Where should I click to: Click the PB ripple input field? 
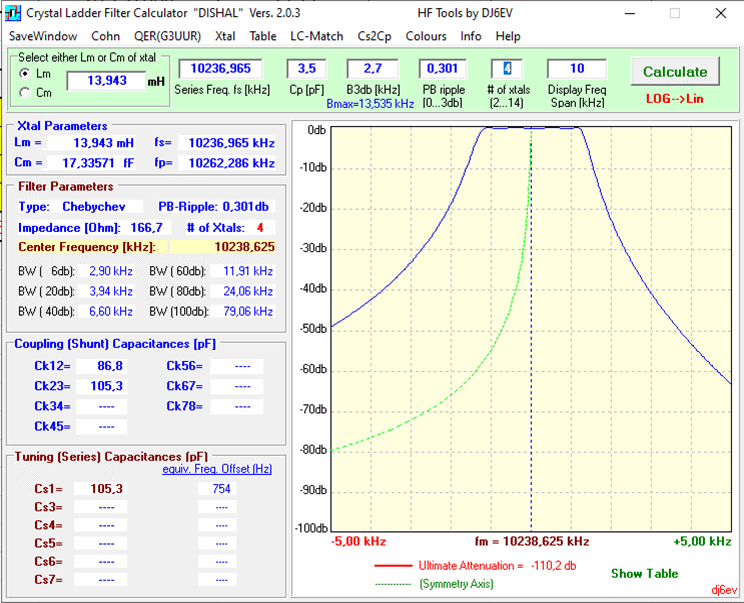click(442, 69)
